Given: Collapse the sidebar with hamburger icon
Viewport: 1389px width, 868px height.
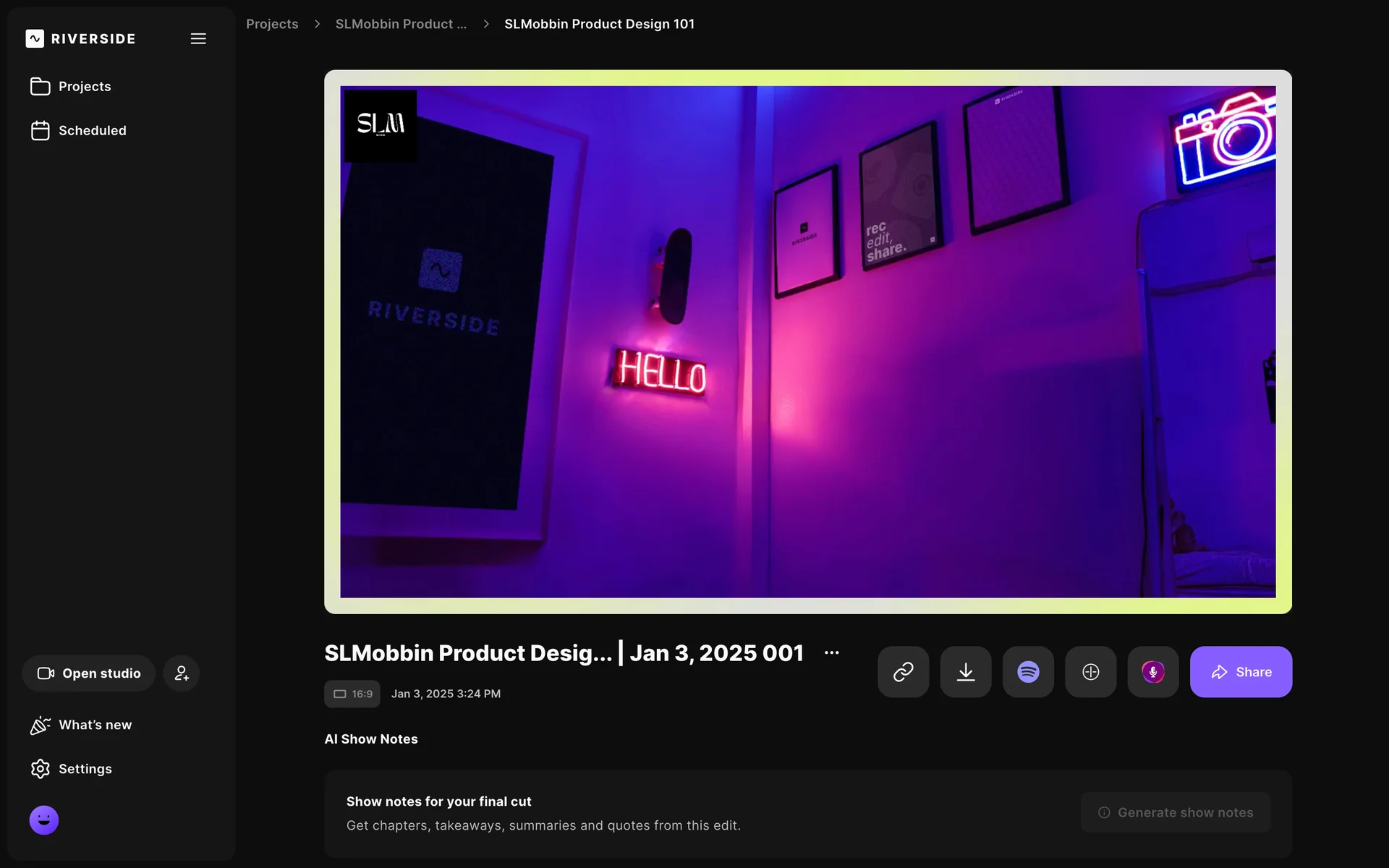Looking at the screenshot, I should [x=198, y=38].
